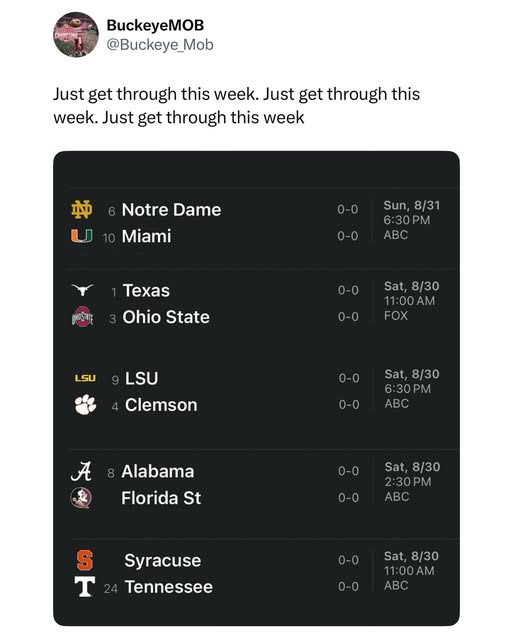Image resolution: width=513 pixels, height=640 pixels.
Task: Open the BuckeyeMOB display name
Action: pyautogui.click(x=155, y=25)
